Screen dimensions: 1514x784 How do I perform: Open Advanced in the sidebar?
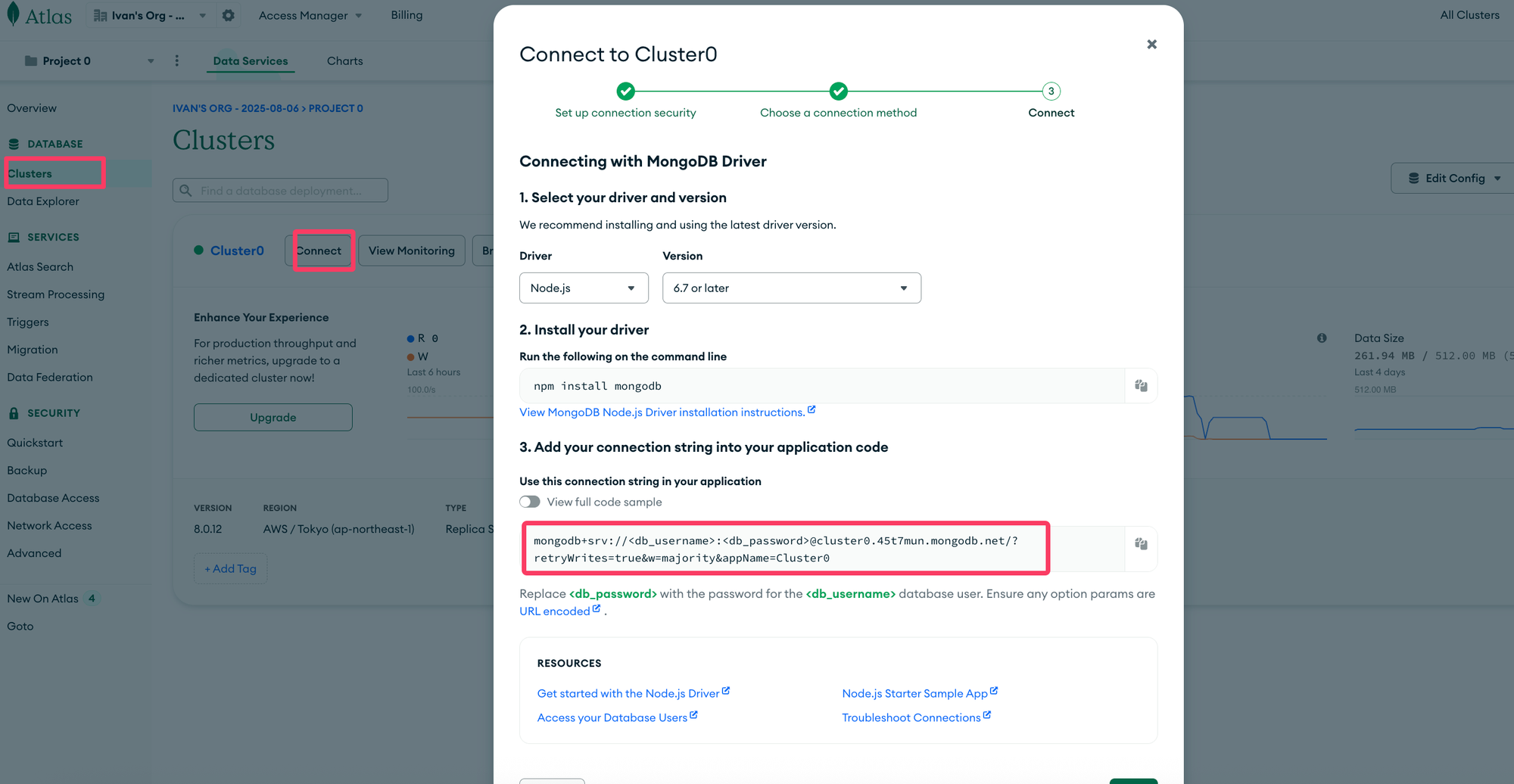pyautogui.click(x=34, y=553)
